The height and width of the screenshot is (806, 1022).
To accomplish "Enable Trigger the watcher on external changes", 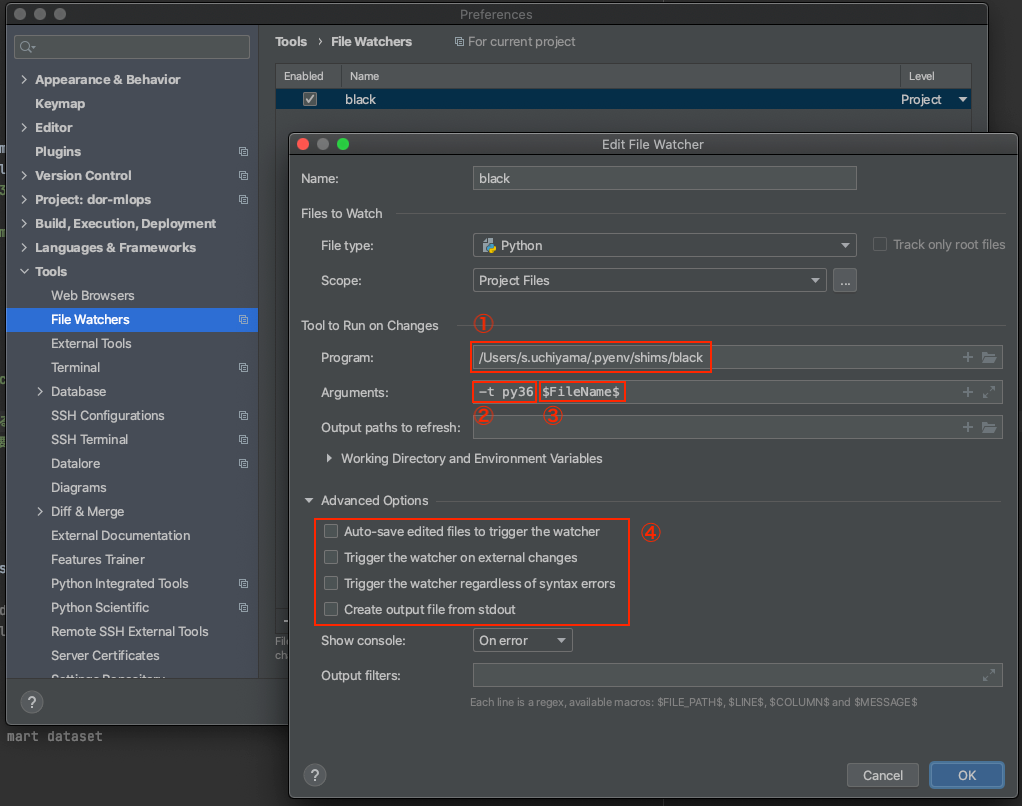I will (x=331, y=557).
